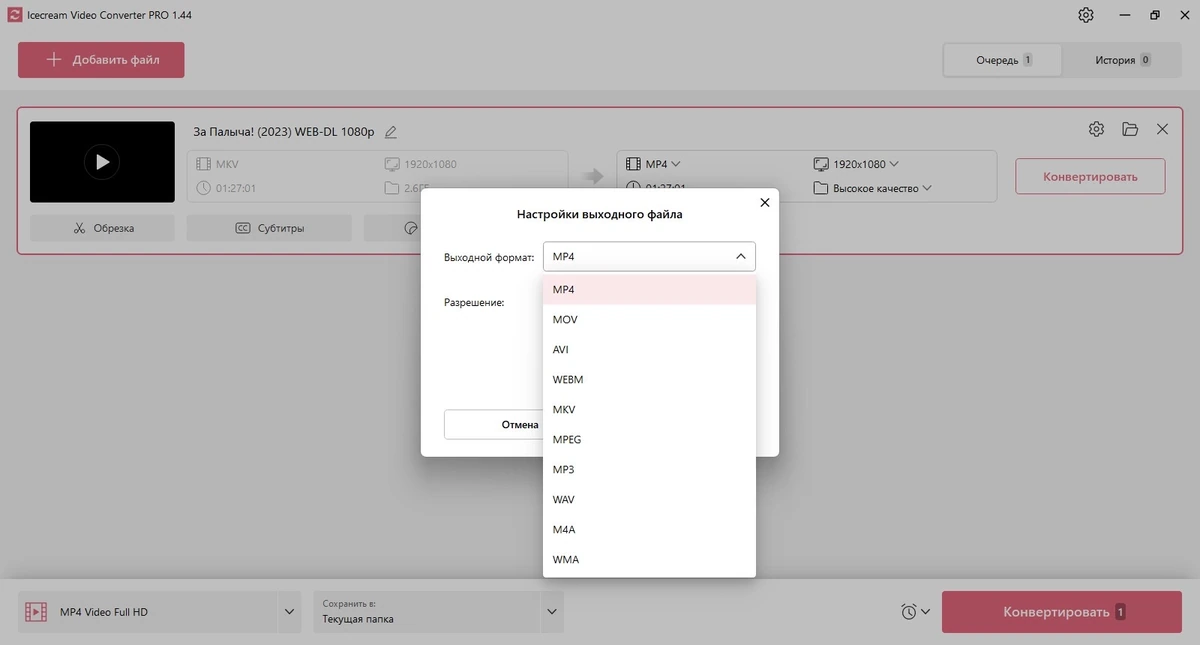The width and height of the screenshot is (1200, 645).
Task: Play the video preview thumbnail
Action: coord(102,162)
